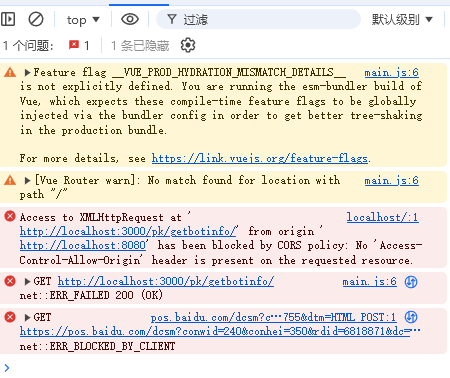This screenshot has height=378, width=450.
Task: Open main.js:6 source of Vue Router warning
Action: (391, 180)
